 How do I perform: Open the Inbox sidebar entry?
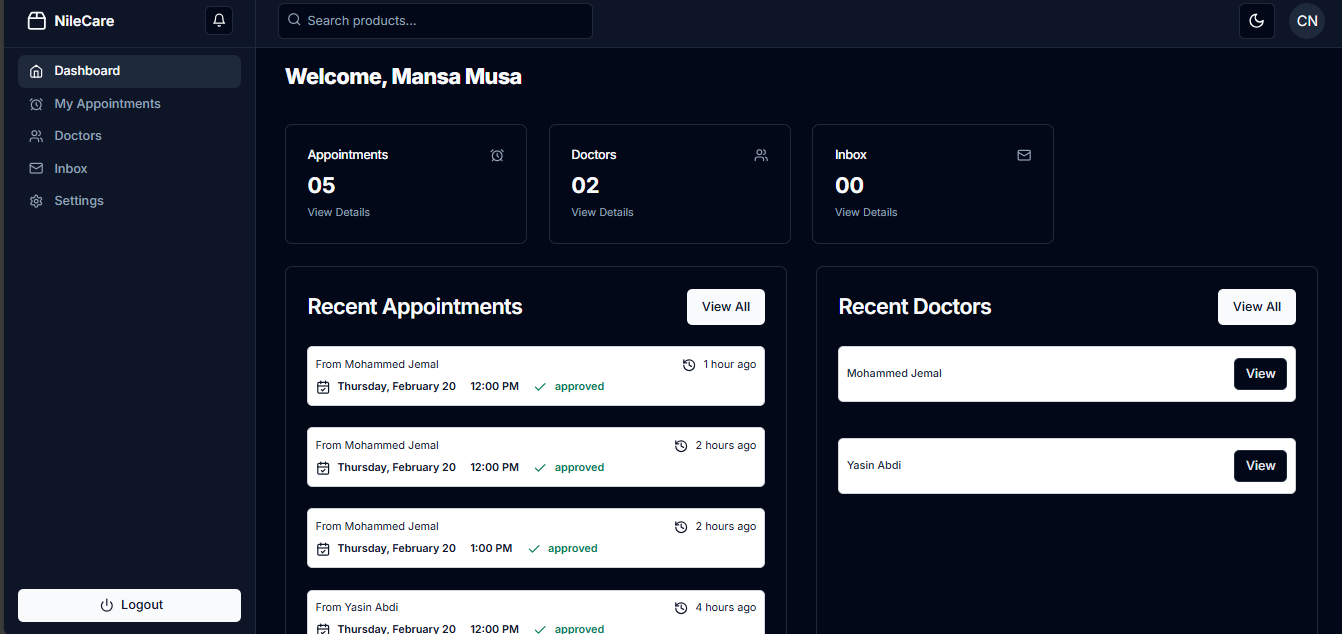tap(70, 168)
